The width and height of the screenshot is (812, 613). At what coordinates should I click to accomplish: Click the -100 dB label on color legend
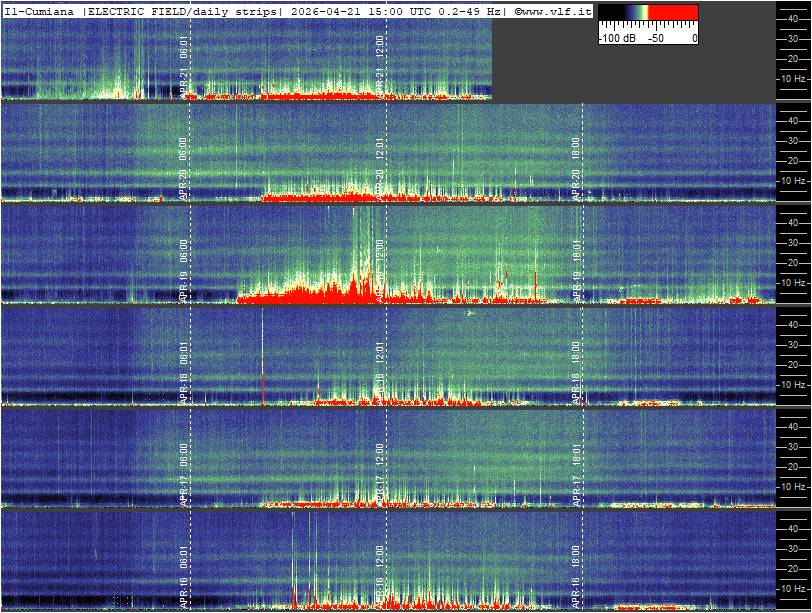click(616, 38)
